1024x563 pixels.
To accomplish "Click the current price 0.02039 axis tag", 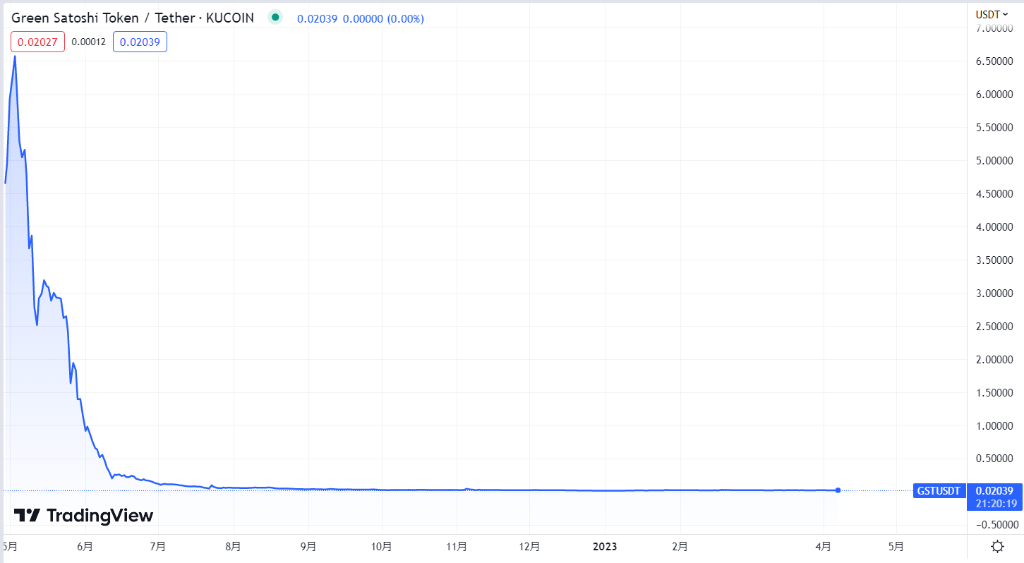I will pyautogui.click(x=994, y=491).
